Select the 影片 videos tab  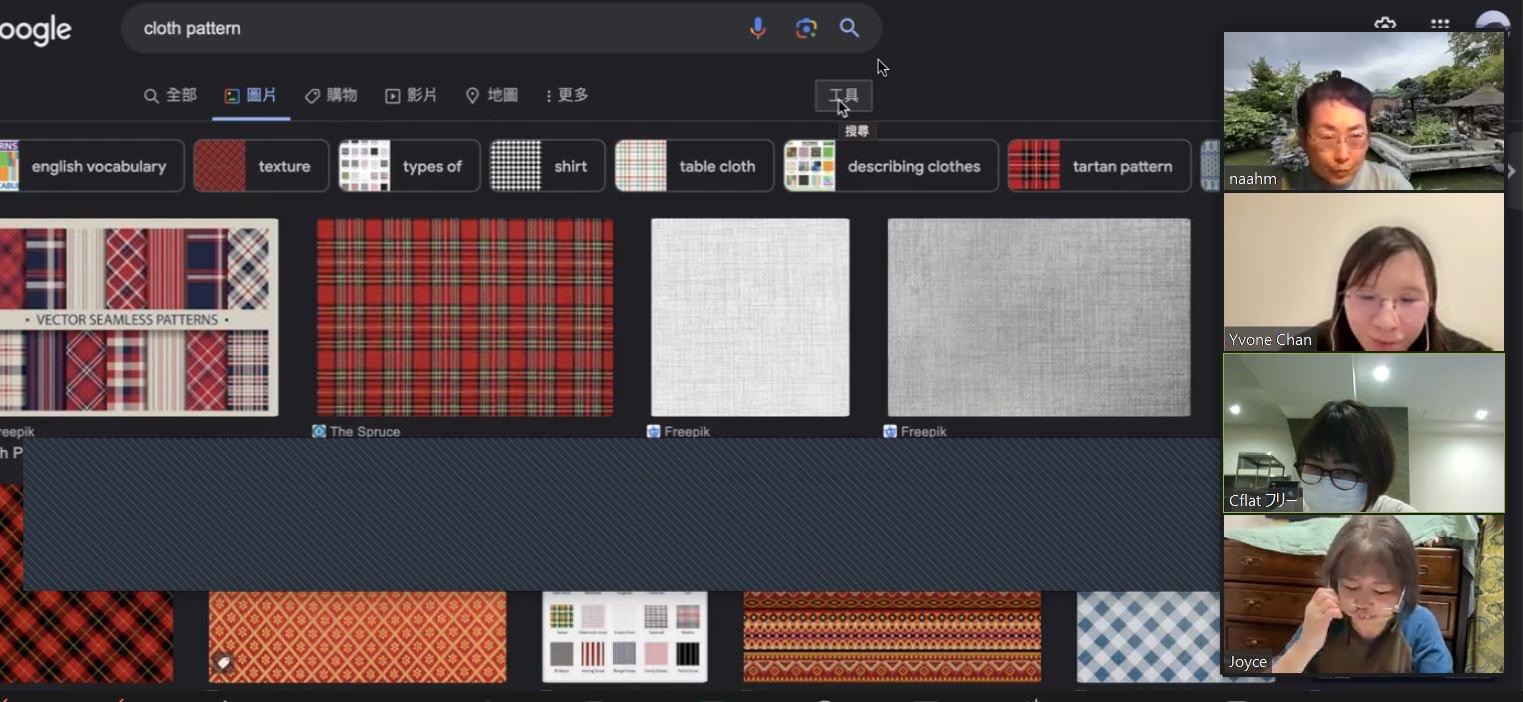[411, 95]
